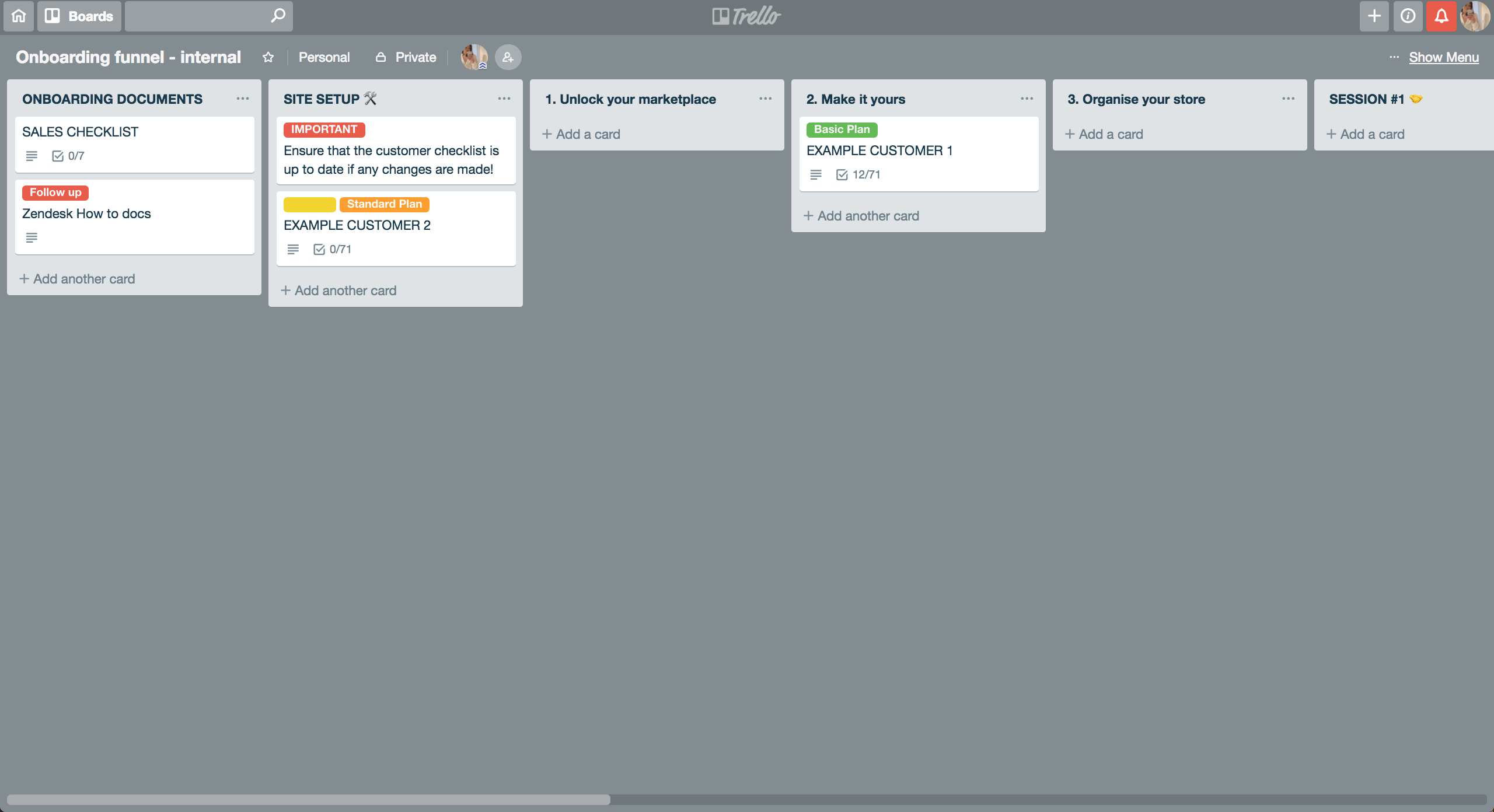
Task: Open menu for ONBOARDING DOCUMENTS list
Action: 243,98
